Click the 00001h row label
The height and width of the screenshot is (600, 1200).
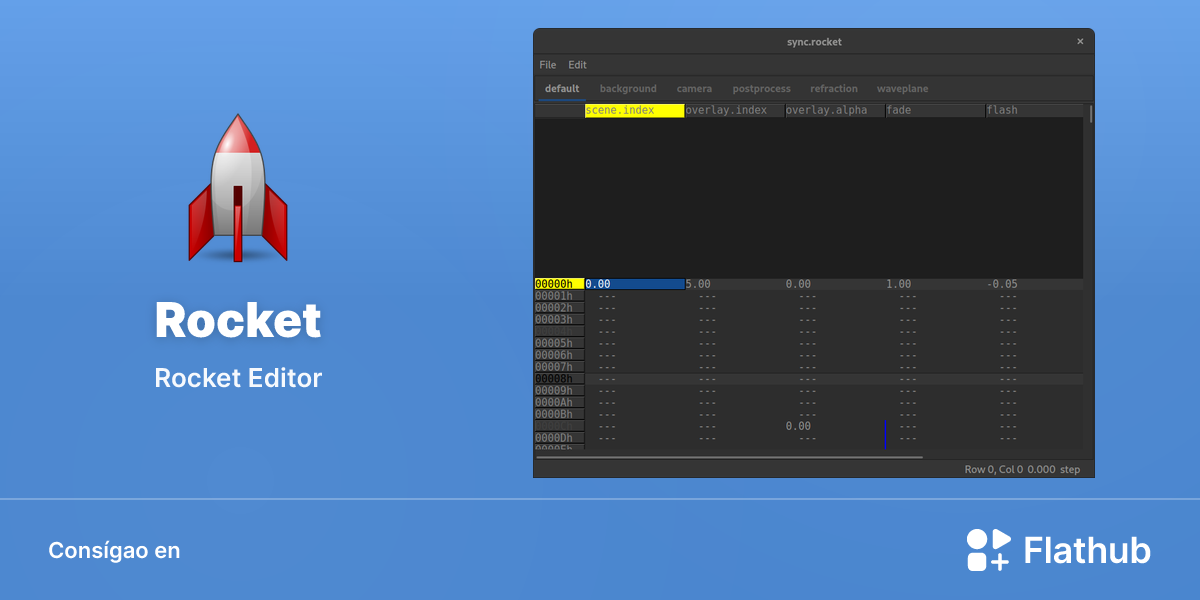point(559,296)
